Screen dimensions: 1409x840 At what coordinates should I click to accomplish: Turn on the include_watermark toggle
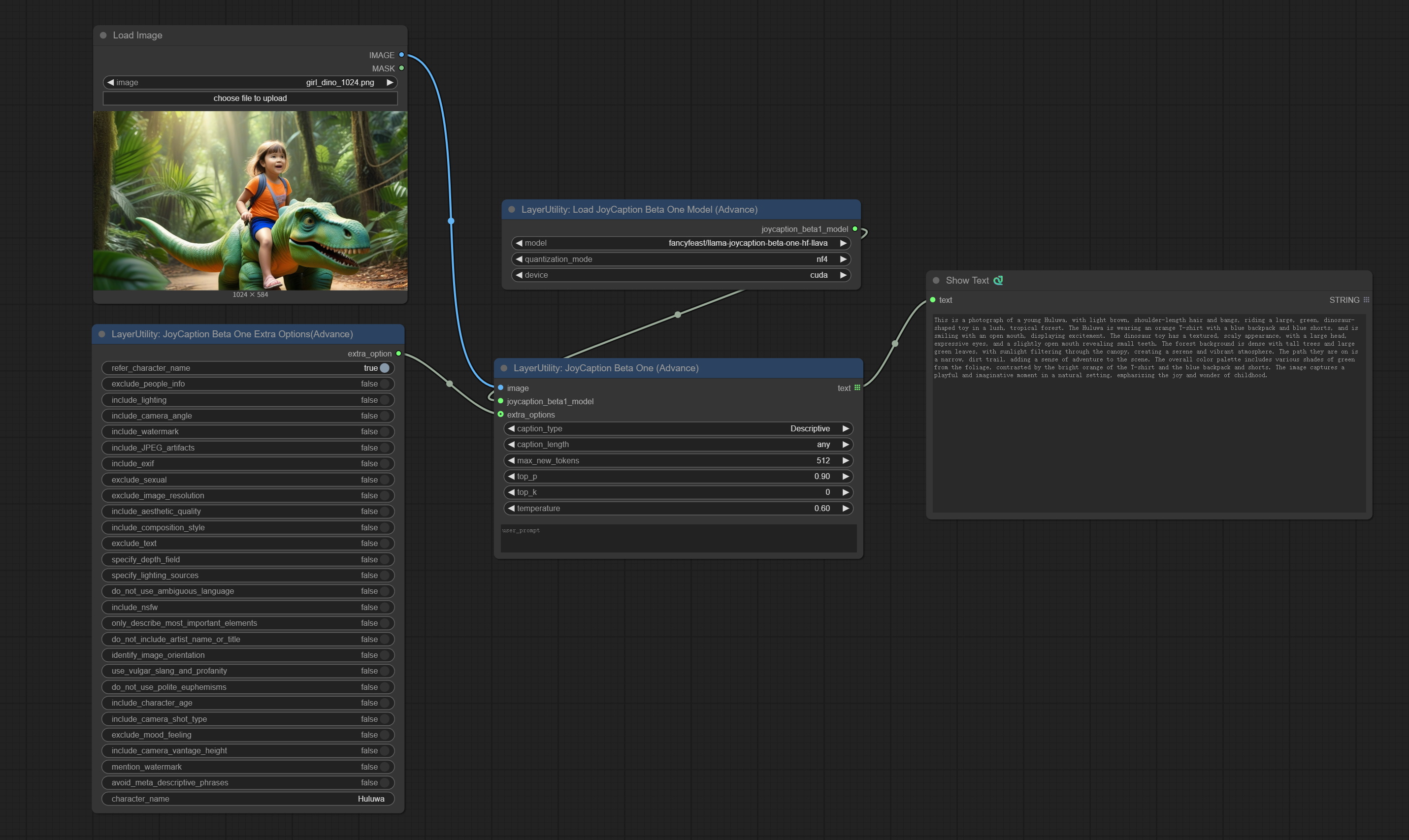click(x=384, y=431)
